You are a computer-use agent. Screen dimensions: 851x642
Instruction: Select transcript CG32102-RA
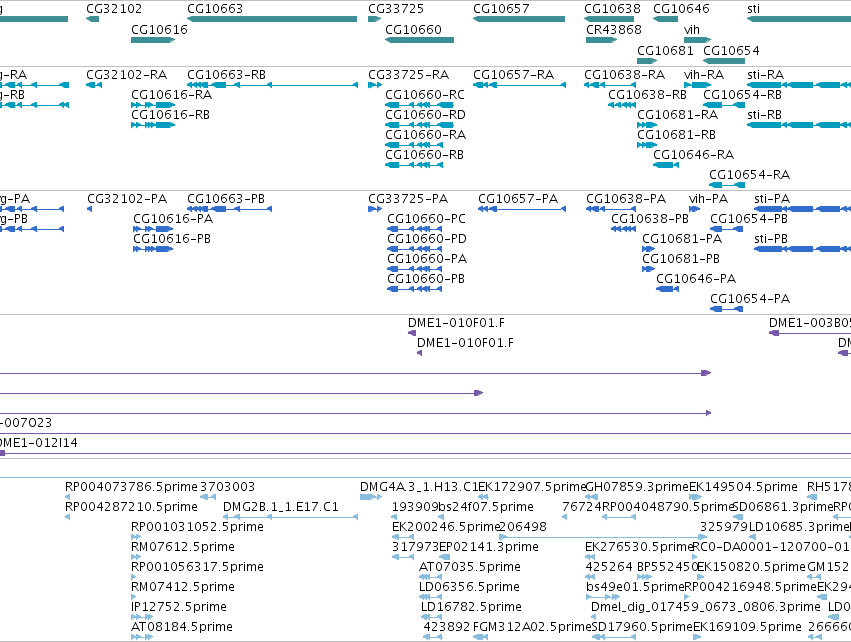coord(126,74)
